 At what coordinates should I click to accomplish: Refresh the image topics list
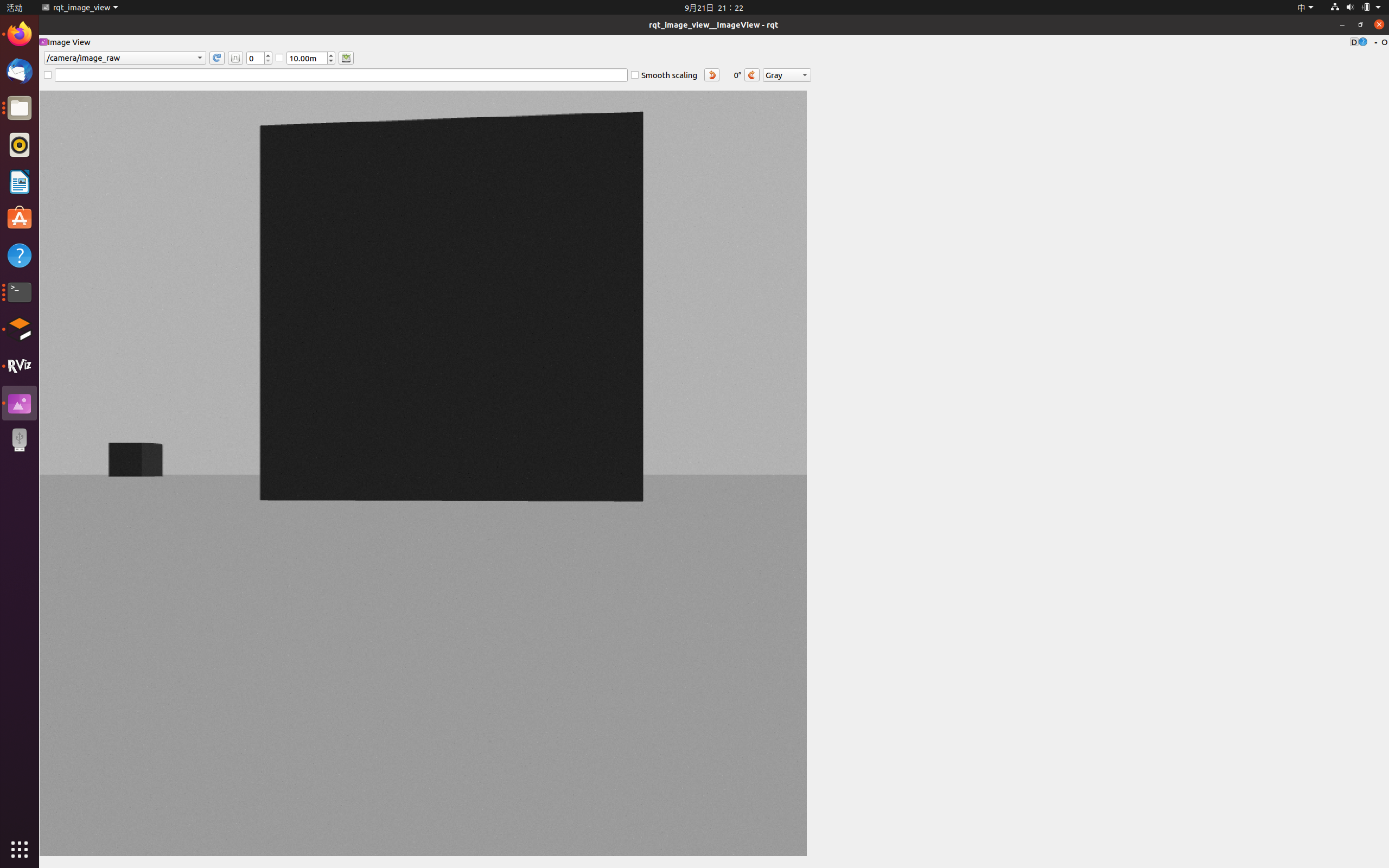pyautogui.click(x=217, y=58)
